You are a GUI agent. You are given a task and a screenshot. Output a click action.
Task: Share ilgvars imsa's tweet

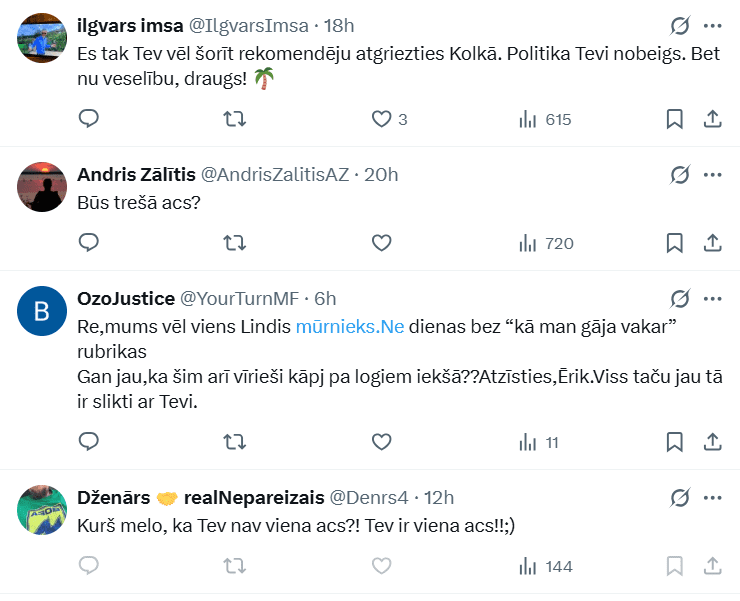[x=713, y=119]
